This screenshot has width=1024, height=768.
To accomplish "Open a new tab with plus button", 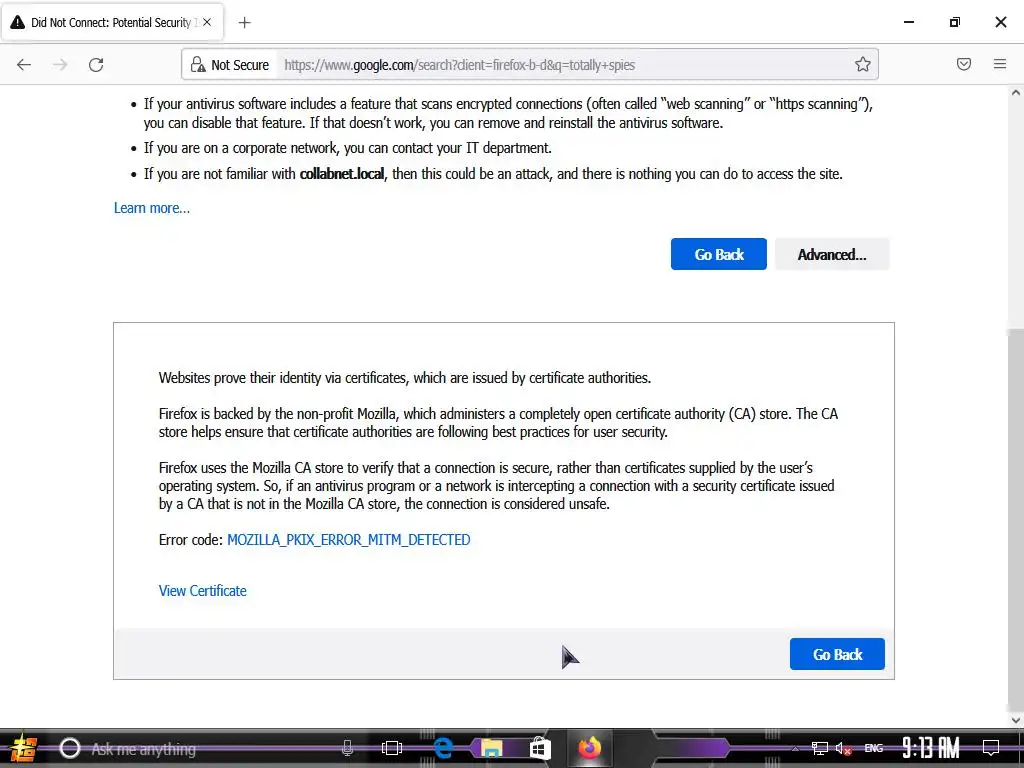I will [x=244, y=23].
